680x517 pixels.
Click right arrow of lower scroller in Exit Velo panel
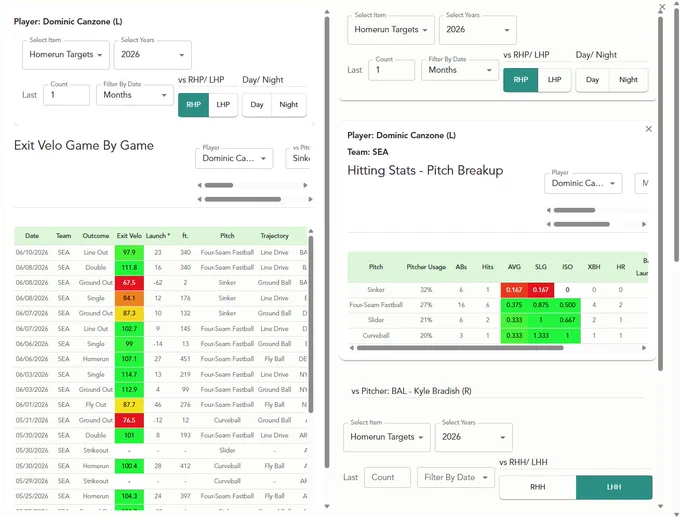pyautogui.click(x=311, y=200)
